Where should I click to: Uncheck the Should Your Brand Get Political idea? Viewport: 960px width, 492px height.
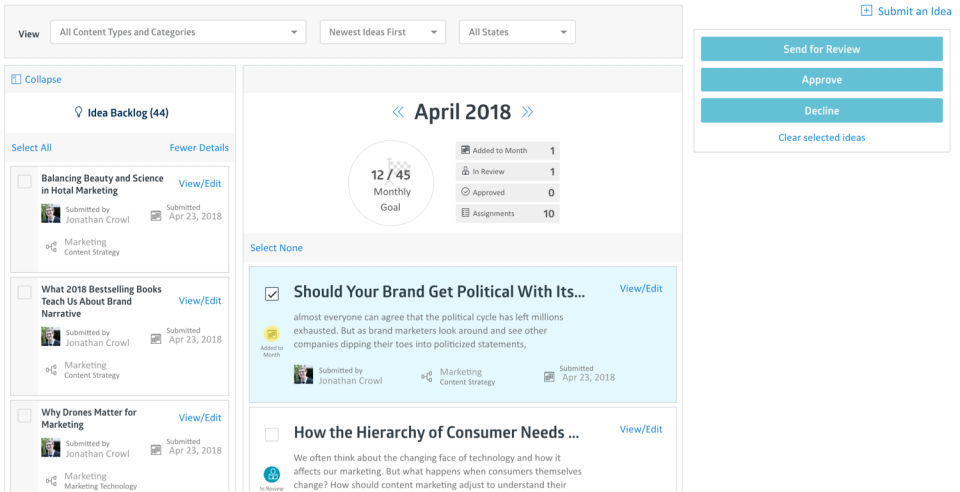click(x=272, y=294)
